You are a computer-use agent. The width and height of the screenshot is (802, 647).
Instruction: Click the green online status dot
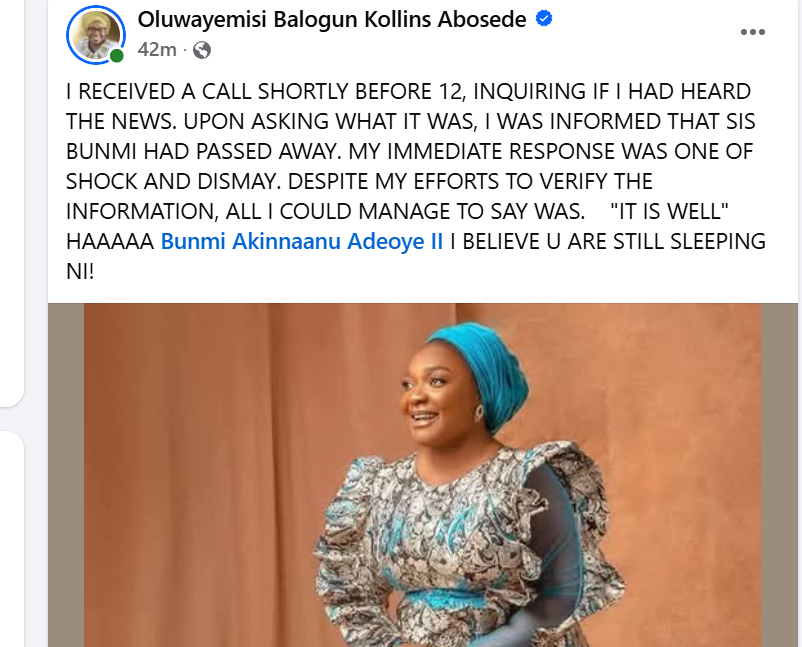pyautogui.click(x=117, y=56)
